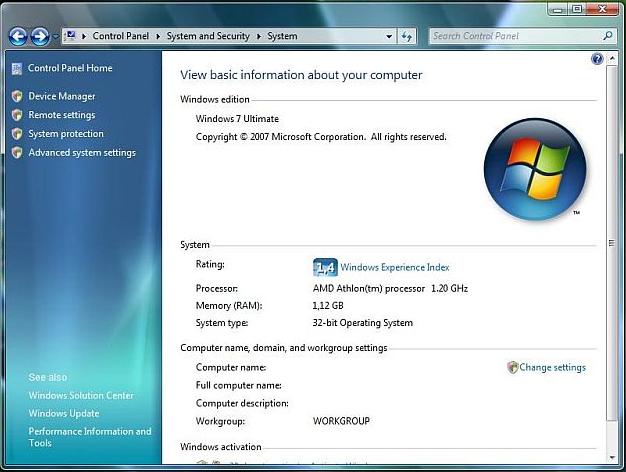626x472 pixels.
Task: Click the scrollbar down arrow
Action: point(612,458)
